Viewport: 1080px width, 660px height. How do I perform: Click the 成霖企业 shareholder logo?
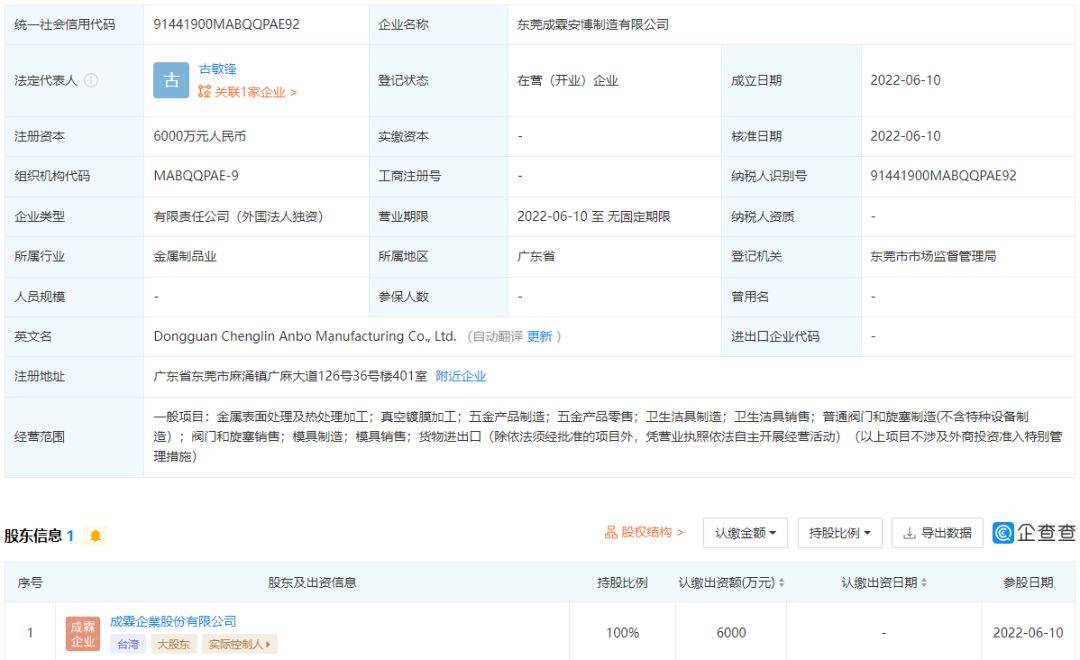click(82, 633)
